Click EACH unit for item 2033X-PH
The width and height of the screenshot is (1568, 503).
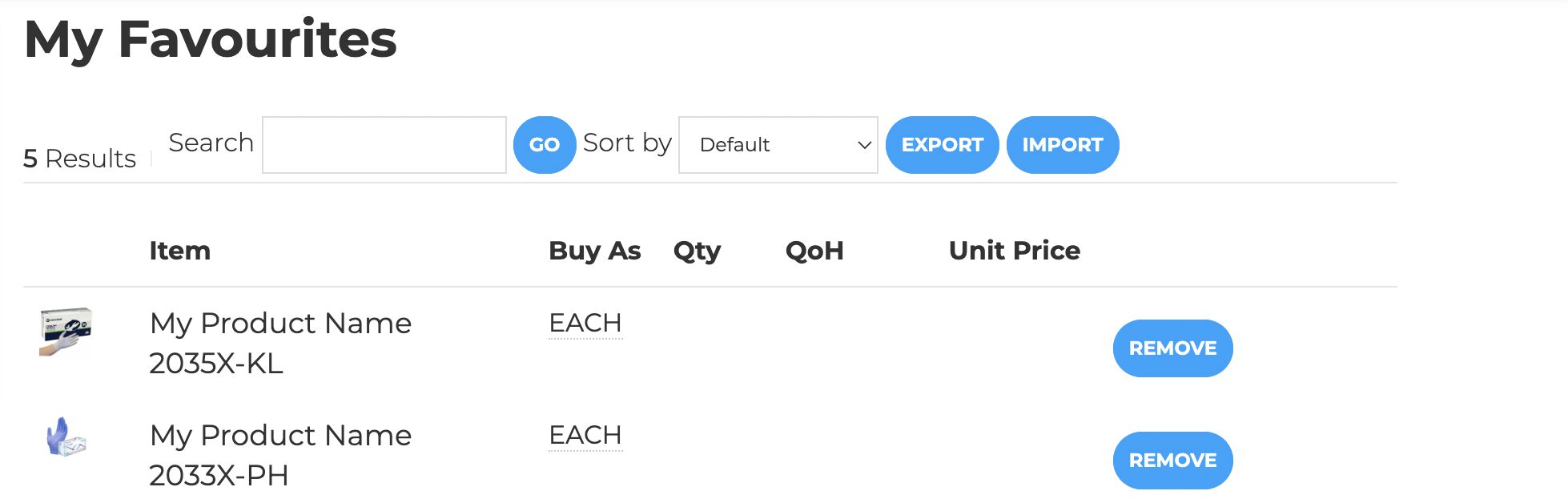(585, 435)
